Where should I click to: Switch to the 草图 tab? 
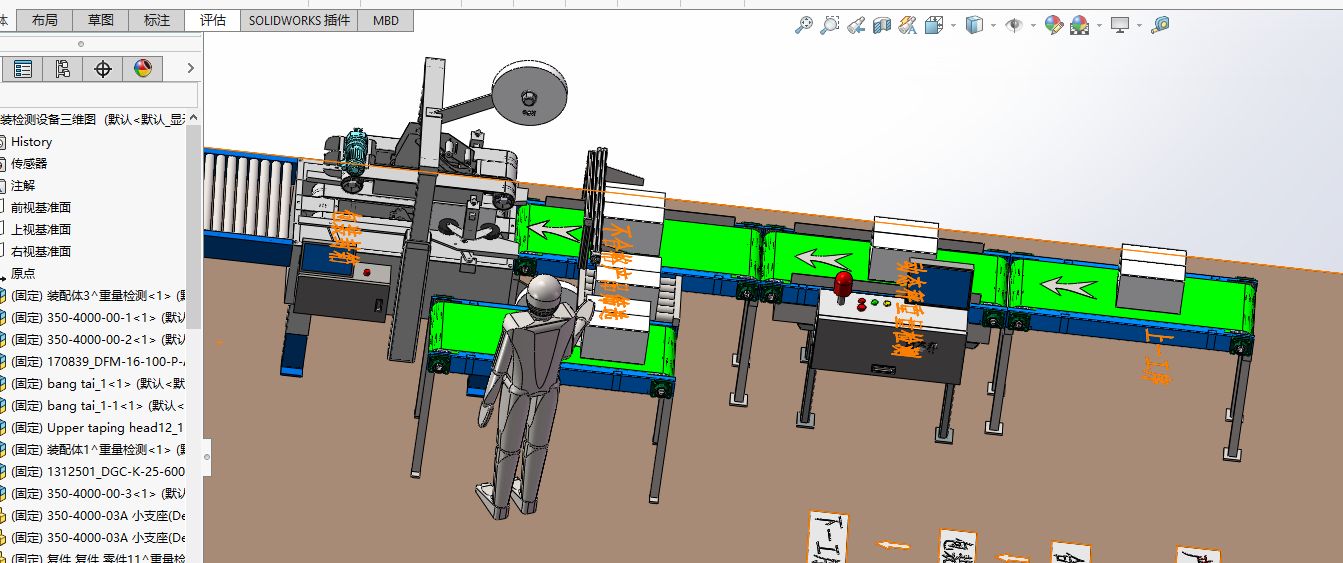click(101, 20)
